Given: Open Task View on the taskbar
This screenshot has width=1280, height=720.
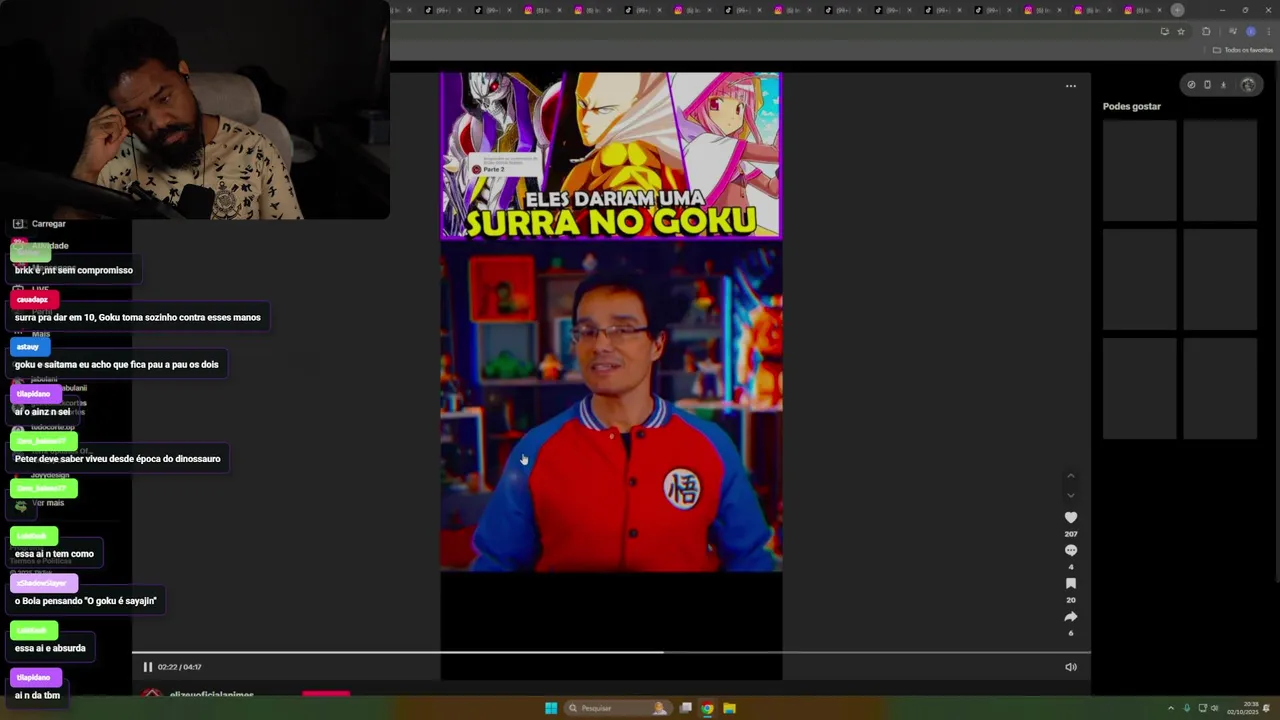Looking at the screenshot, I should tap(685, 708).
